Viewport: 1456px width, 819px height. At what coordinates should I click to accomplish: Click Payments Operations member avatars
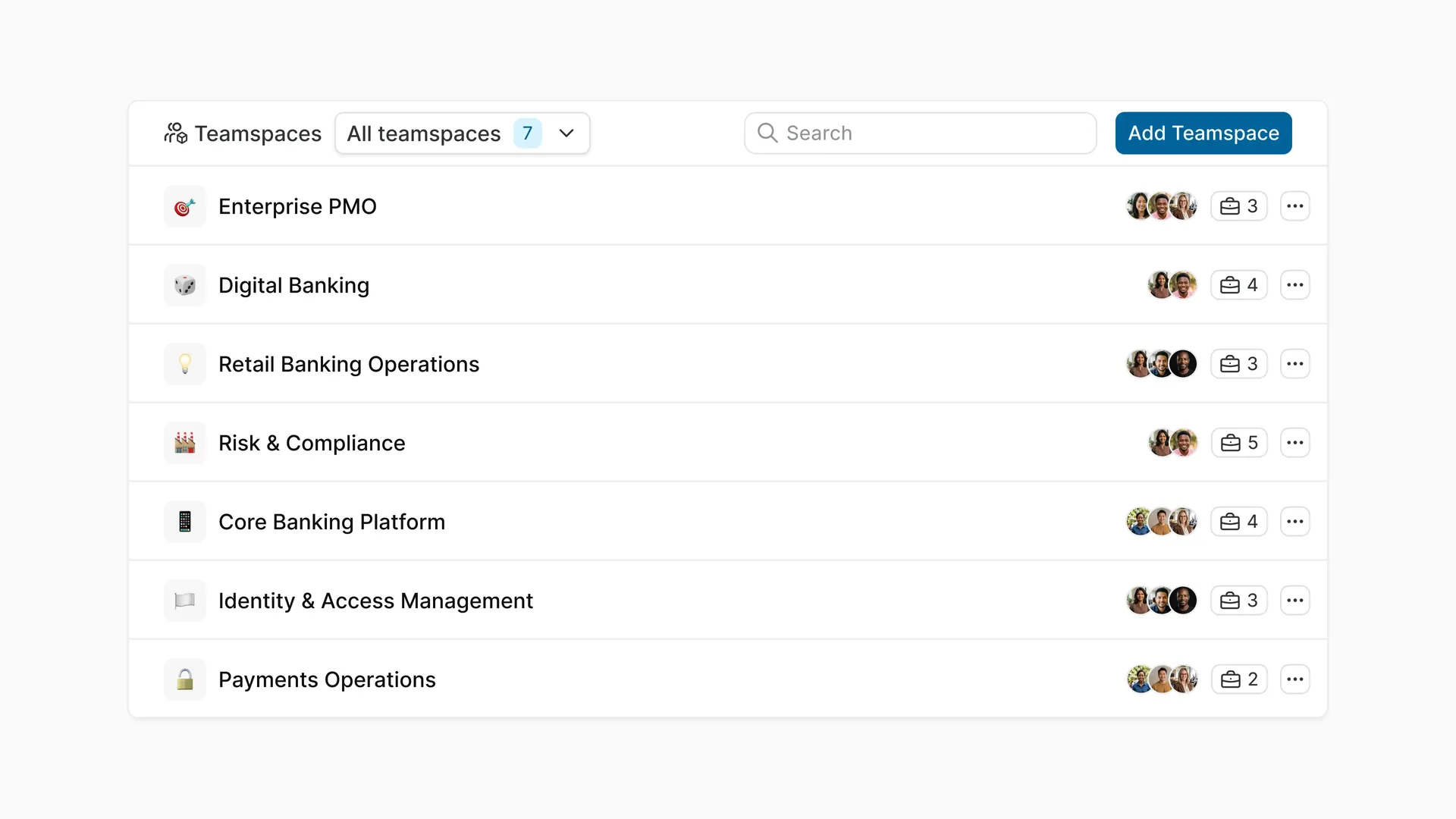tap(1162, 679)
